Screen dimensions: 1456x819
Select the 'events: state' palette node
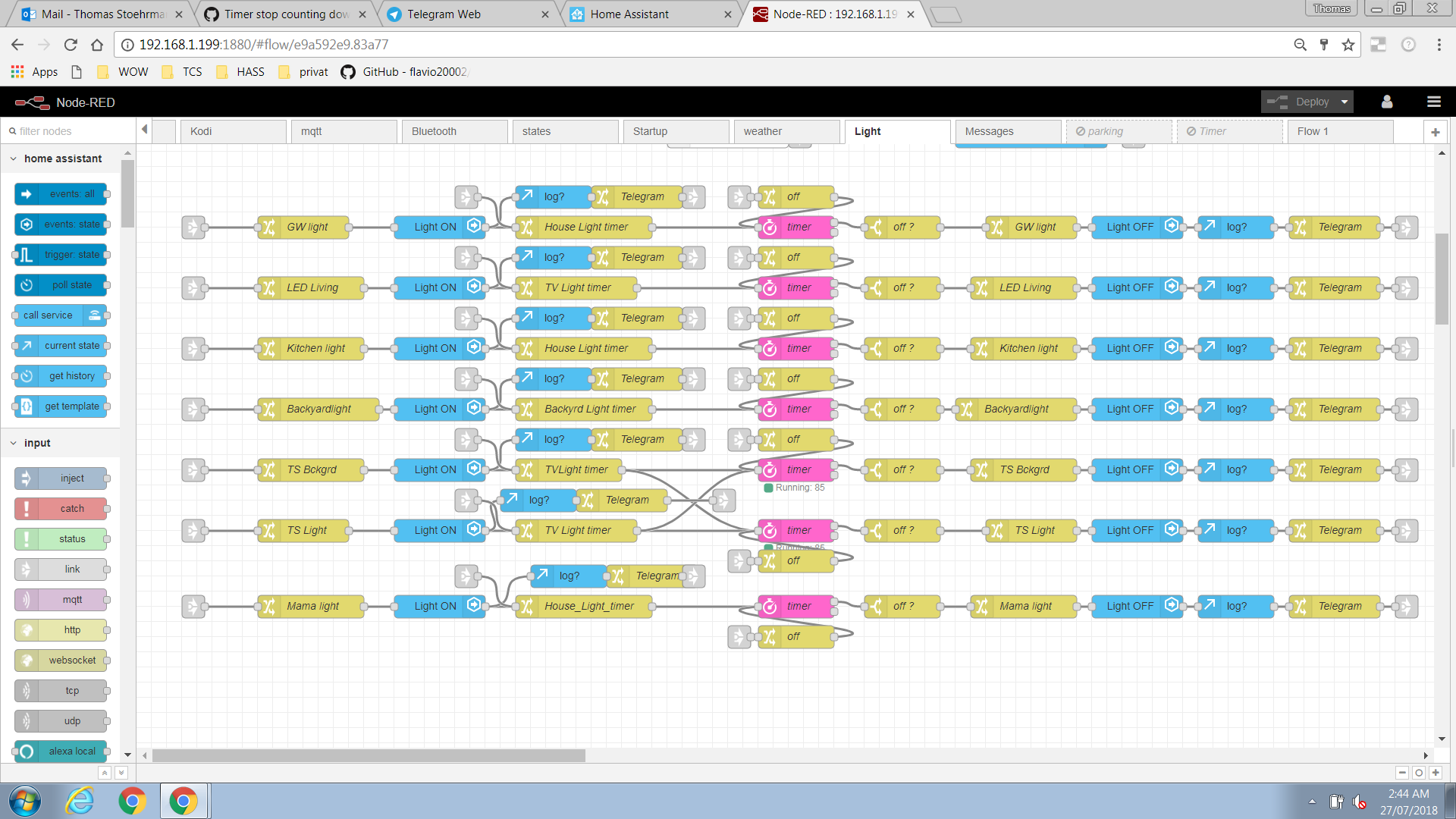point(61,224)
